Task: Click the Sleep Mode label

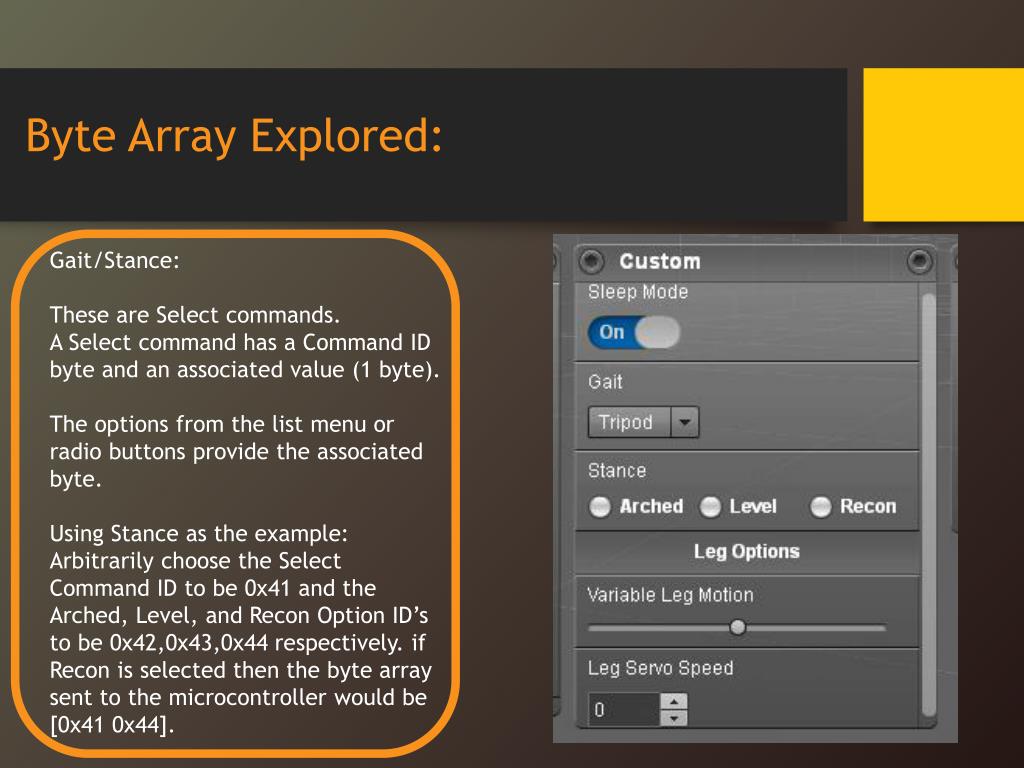Action: point(638,292)
